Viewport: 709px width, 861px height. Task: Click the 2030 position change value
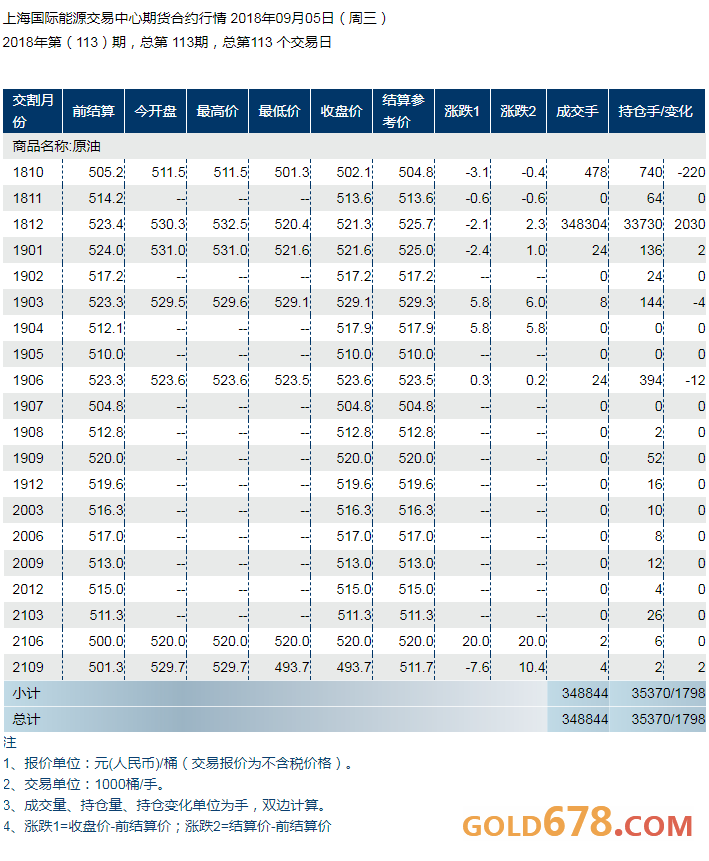[x=690, y=224]
